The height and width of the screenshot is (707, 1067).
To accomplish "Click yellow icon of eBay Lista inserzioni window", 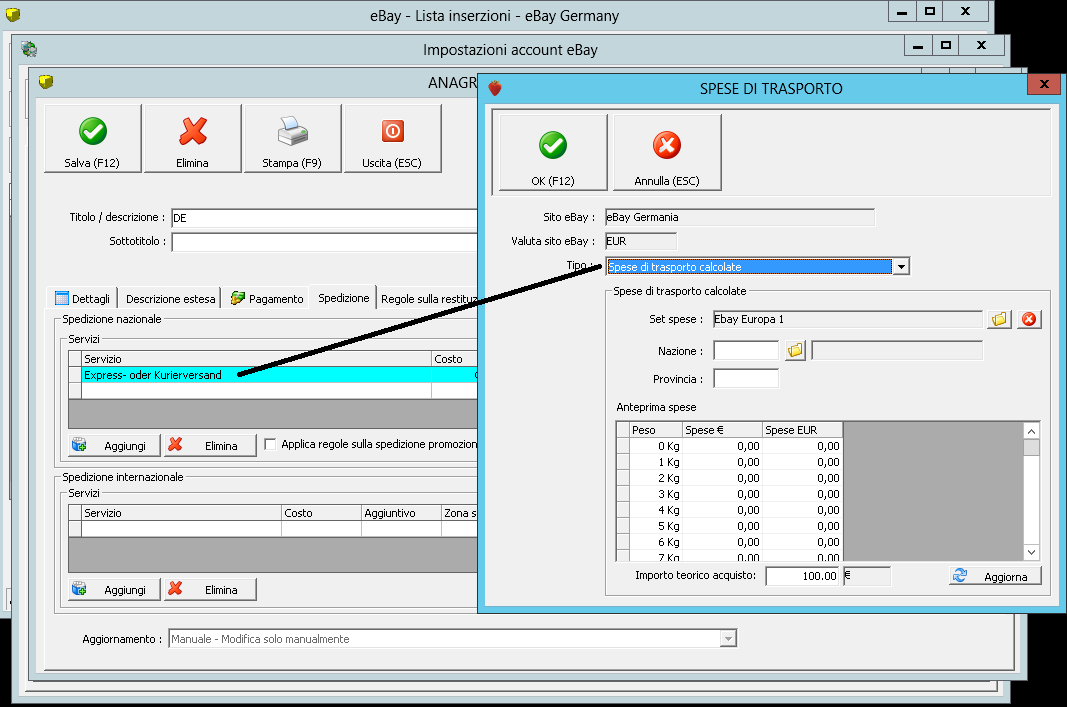I will 12,14.
